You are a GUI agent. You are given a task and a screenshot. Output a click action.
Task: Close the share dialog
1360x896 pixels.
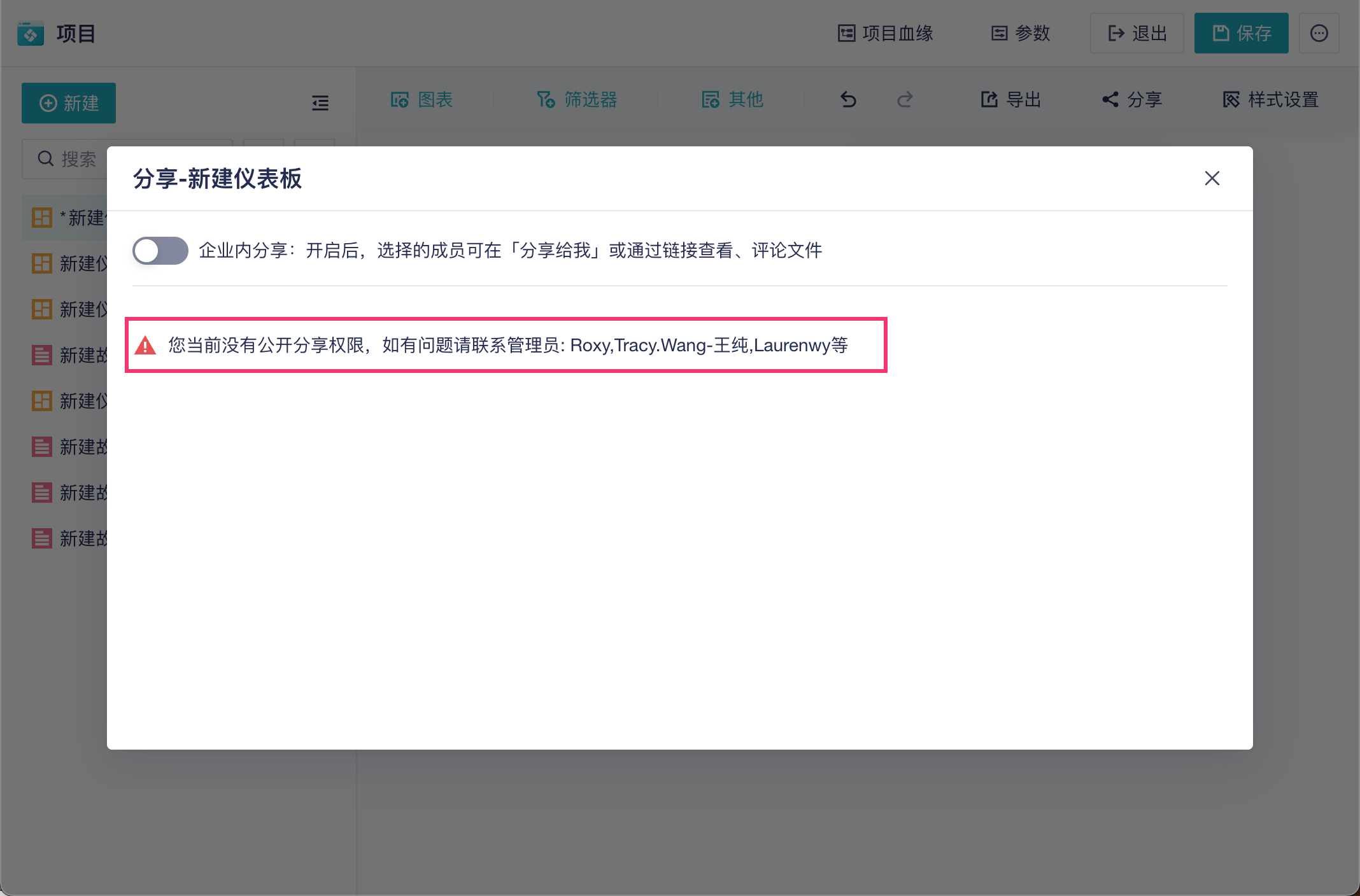click(x=1212, y=178)
